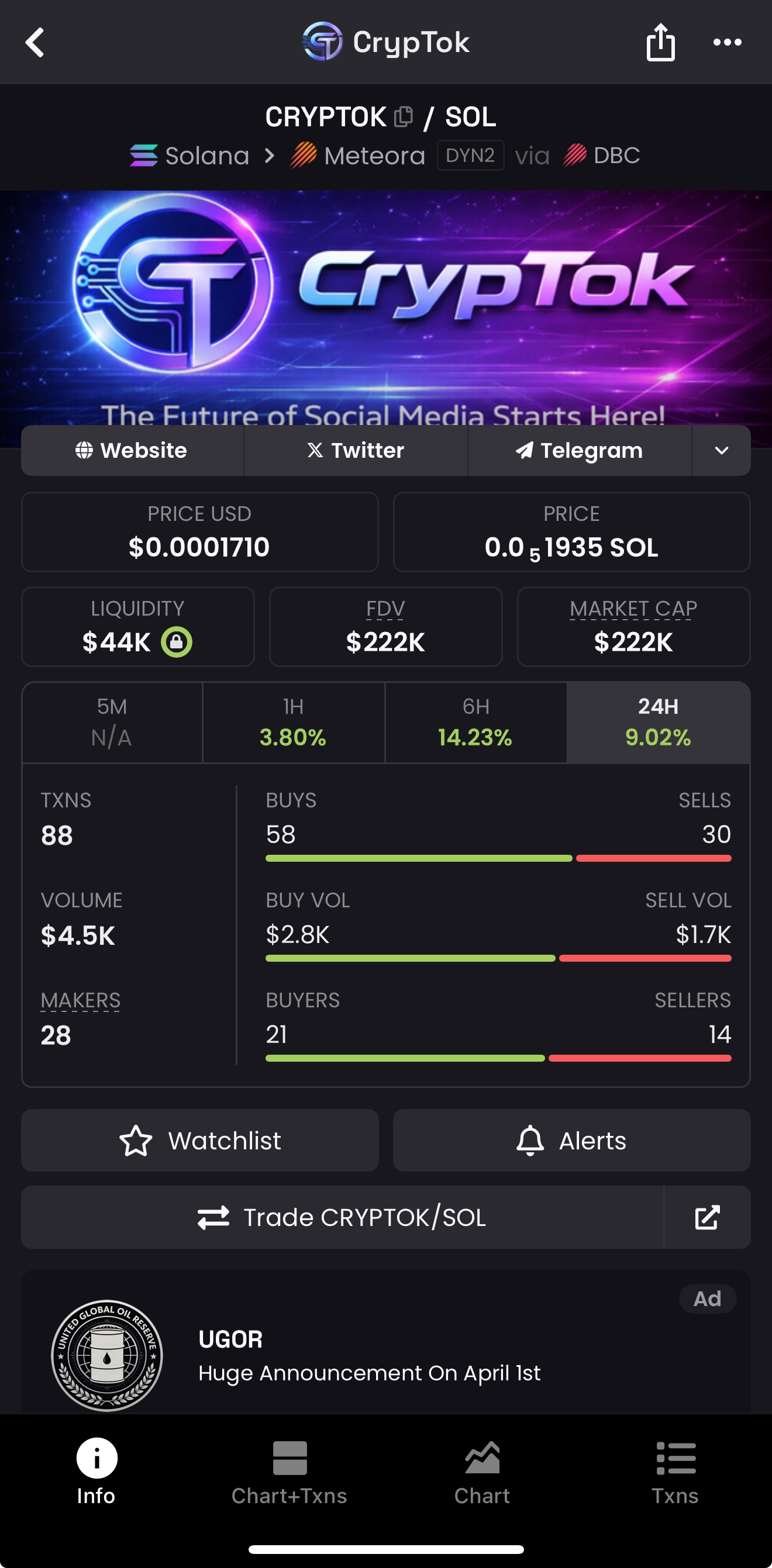Switch to the Chart tab

pyautogui.click(x=482, y=1472)
